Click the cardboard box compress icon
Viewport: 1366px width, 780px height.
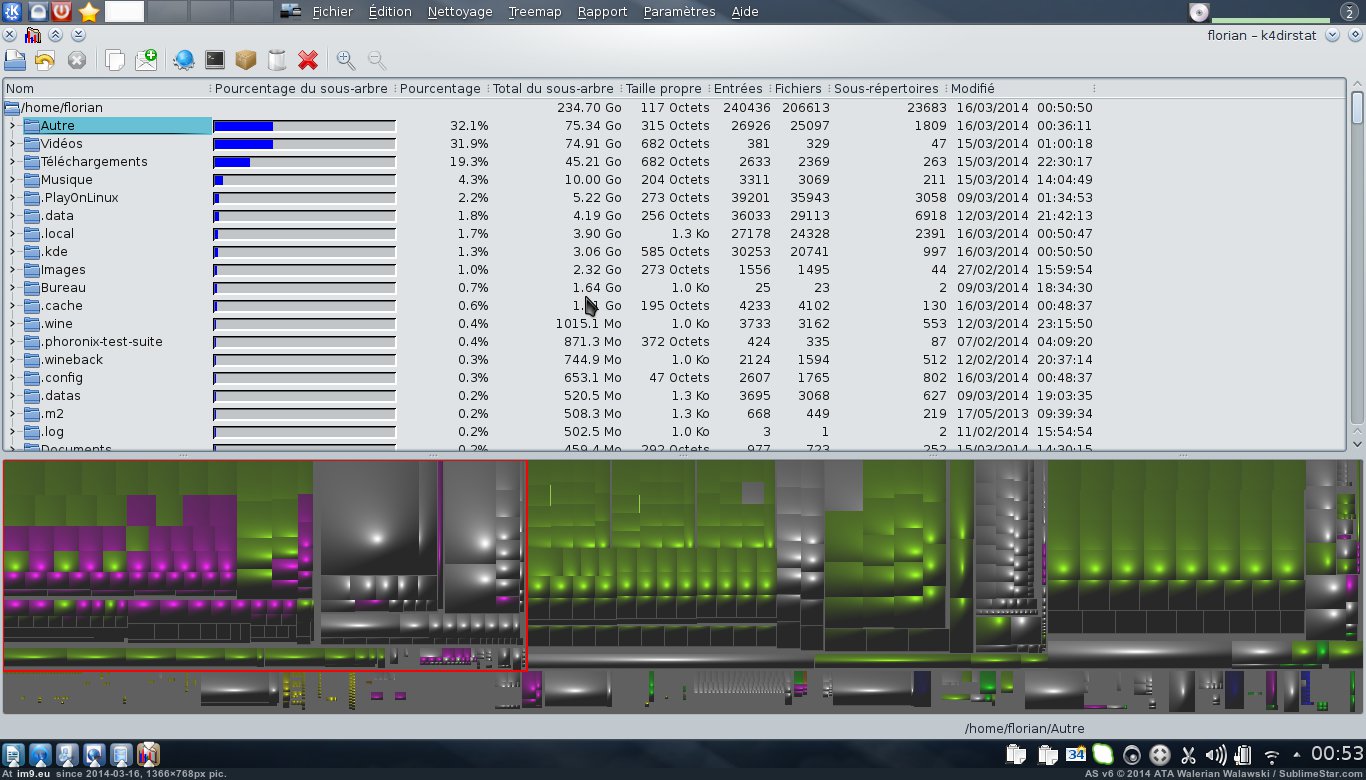pos(245,60)
